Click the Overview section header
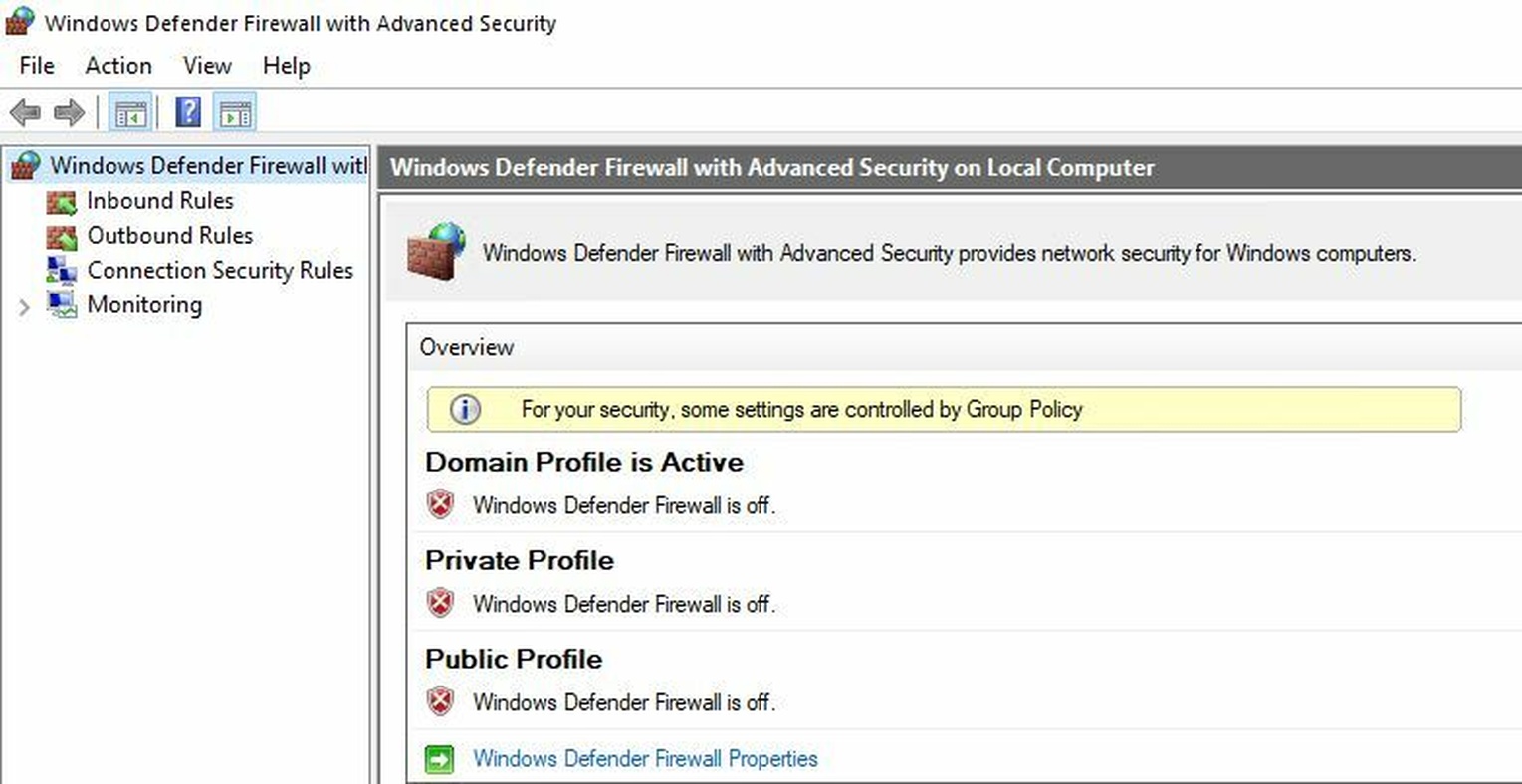1522x784 pixels. click(467, 347)
